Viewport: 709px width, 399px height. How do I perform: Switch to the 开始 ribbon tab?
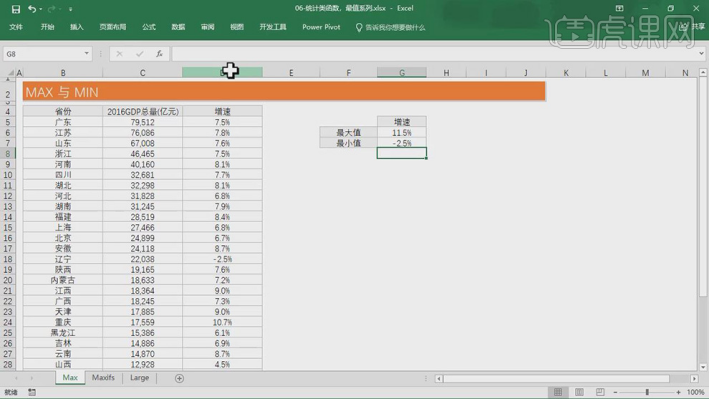tap(47, 27)
